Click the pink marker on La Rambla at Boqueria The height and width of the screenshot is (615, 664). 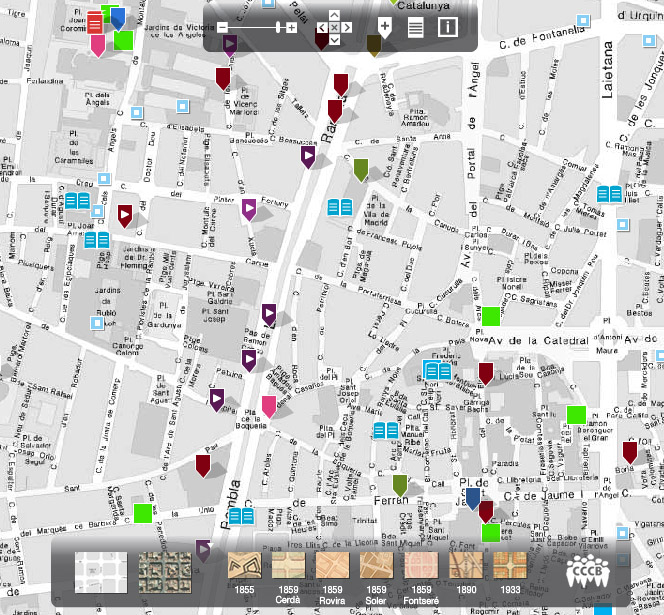tap(269, 406)
